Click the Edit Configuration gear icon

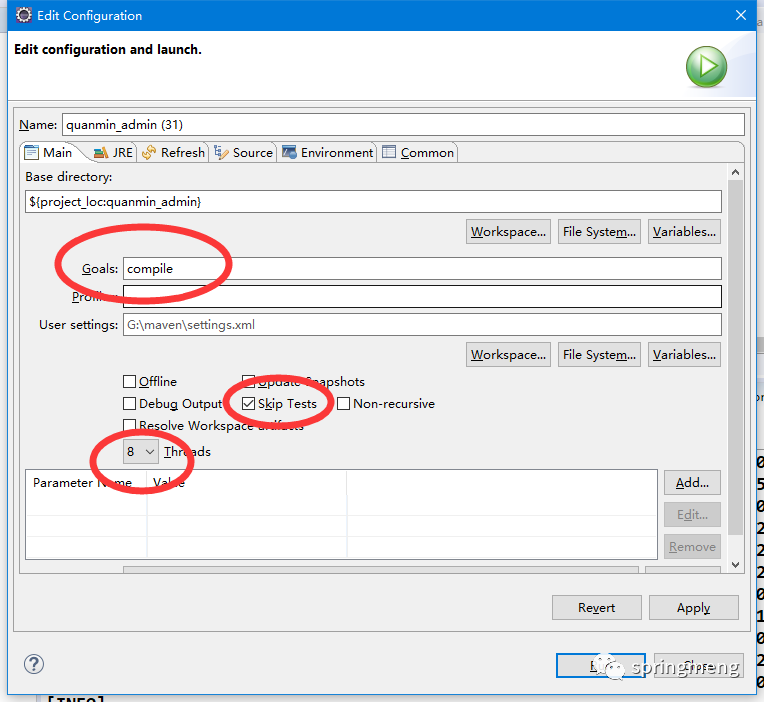23,15
